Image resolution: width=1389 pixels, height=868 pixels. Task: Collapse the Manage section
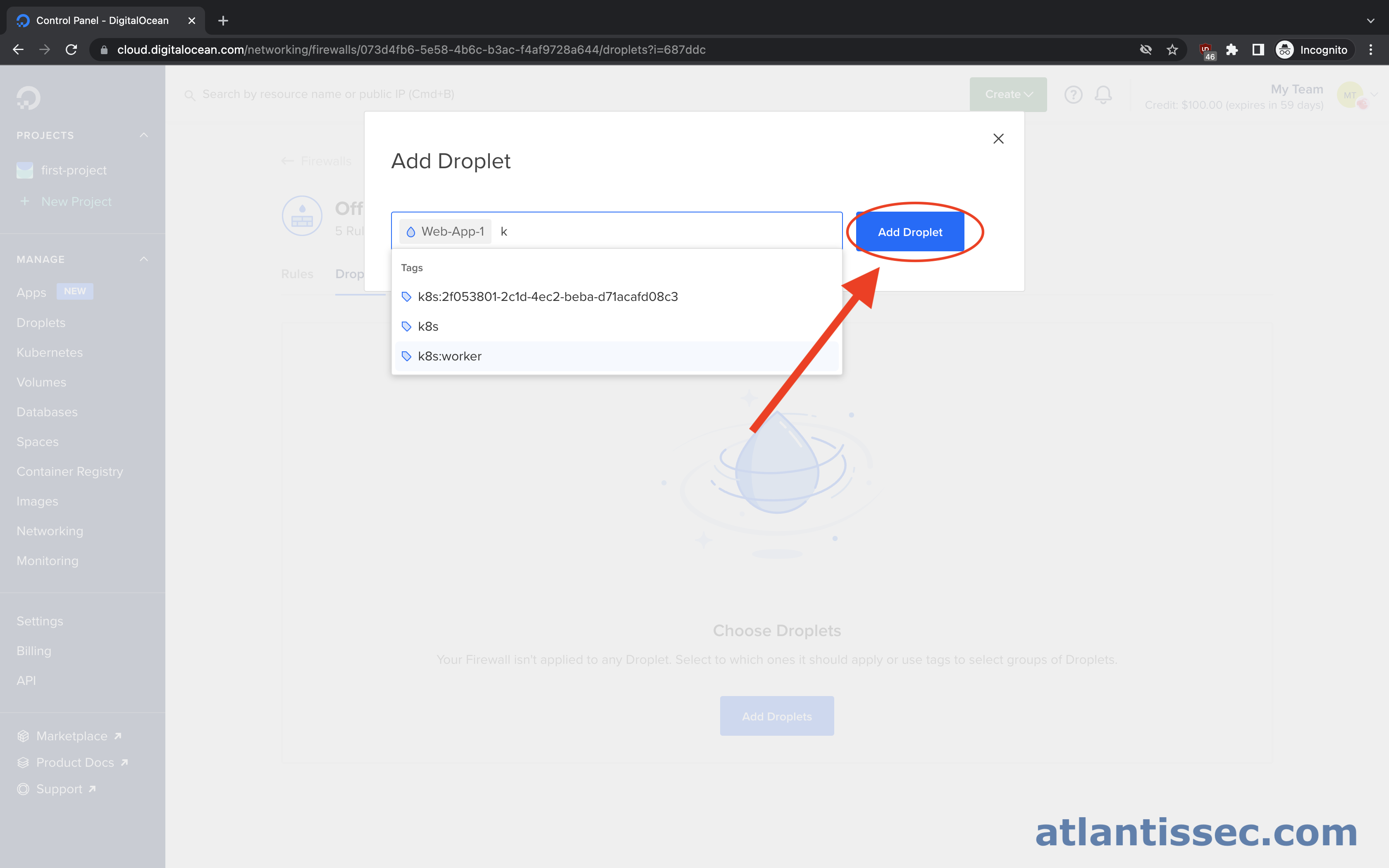click(143, 260)
